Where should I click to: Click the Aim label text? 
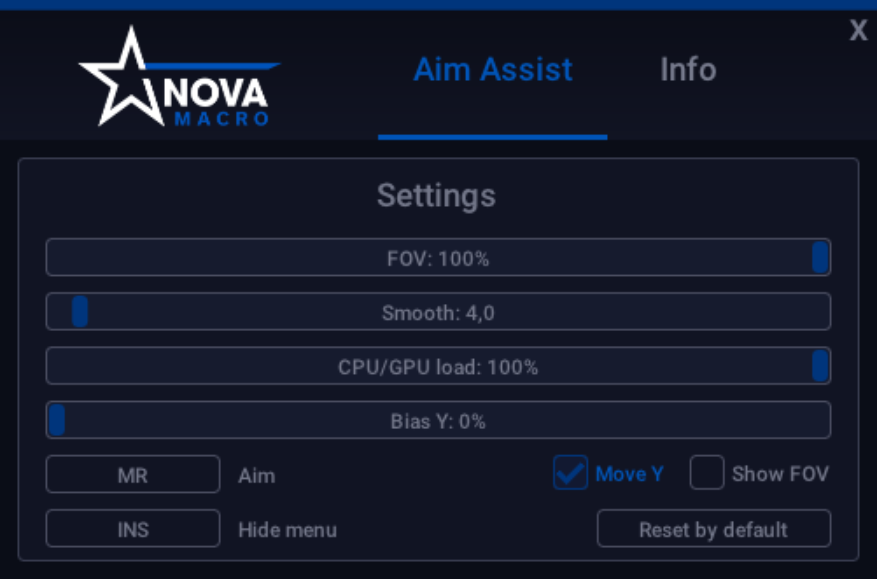(255, 475)
